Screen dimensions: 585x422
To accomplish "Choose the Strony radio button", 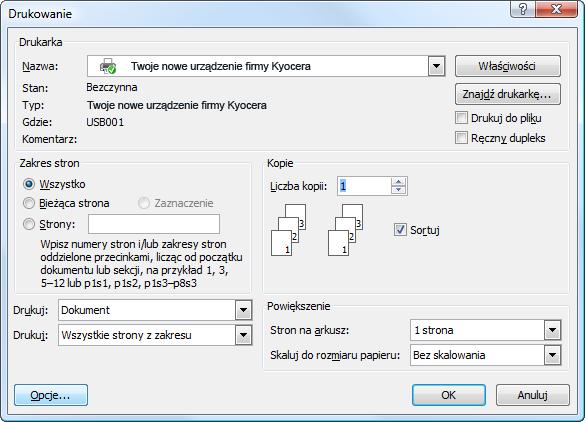I will (29, 224).
